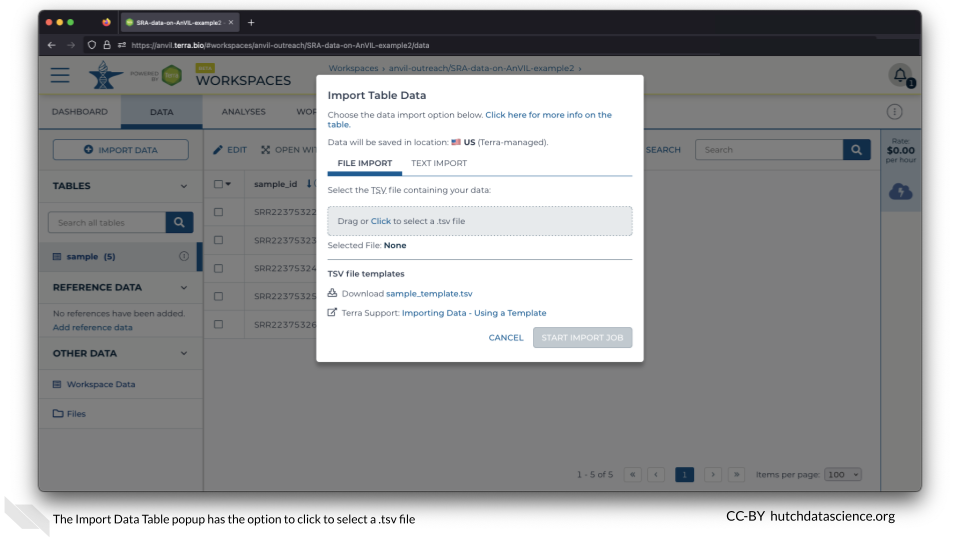Open a new browser tab
The image size is (960, 540).
251,23
